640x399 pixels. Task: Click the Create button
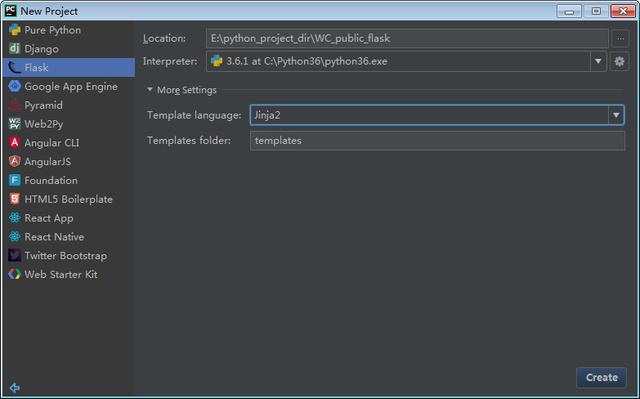[602, 377]
